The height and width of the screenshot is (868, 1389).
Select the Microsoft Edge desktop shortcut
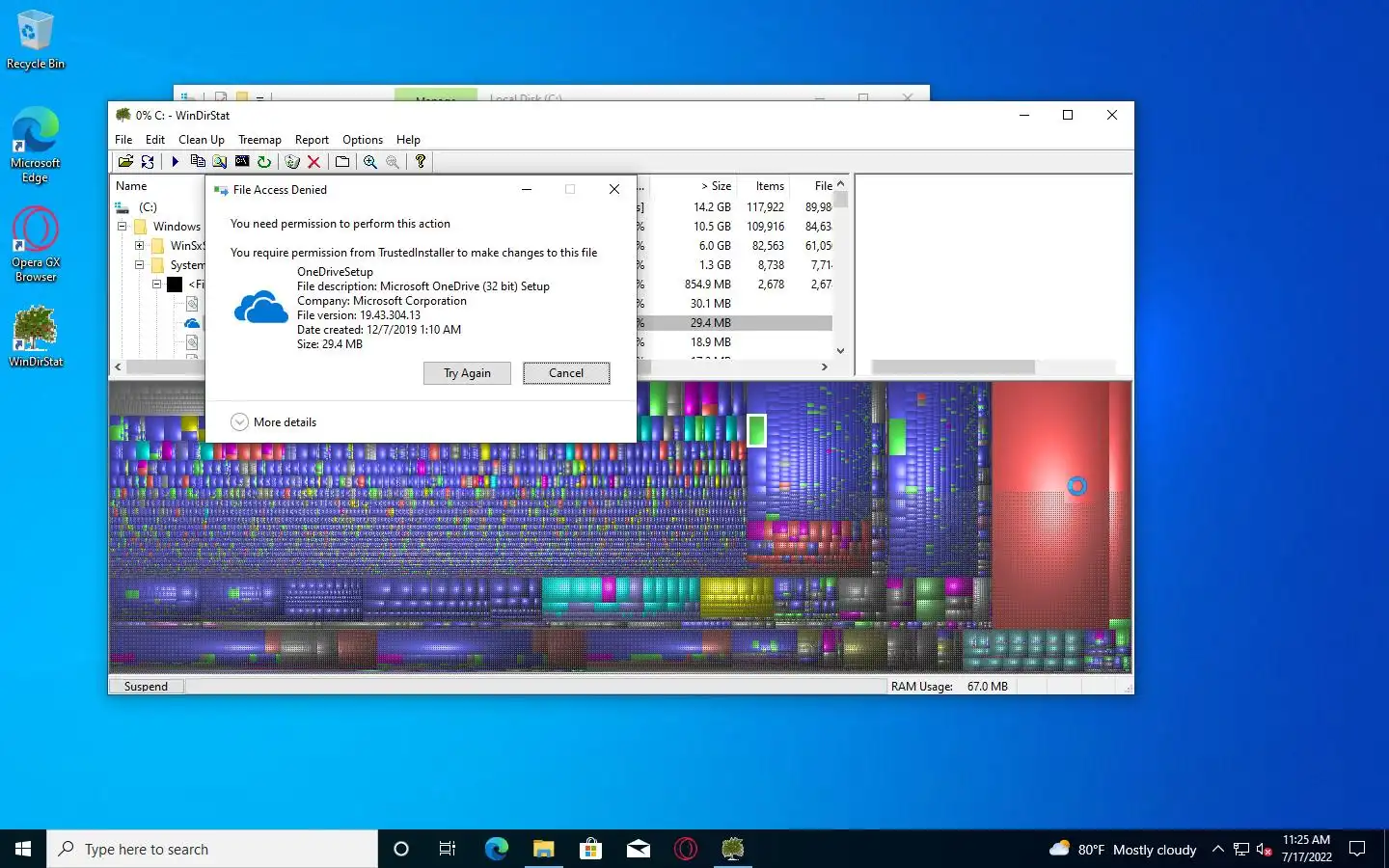[x=36, y=145]
